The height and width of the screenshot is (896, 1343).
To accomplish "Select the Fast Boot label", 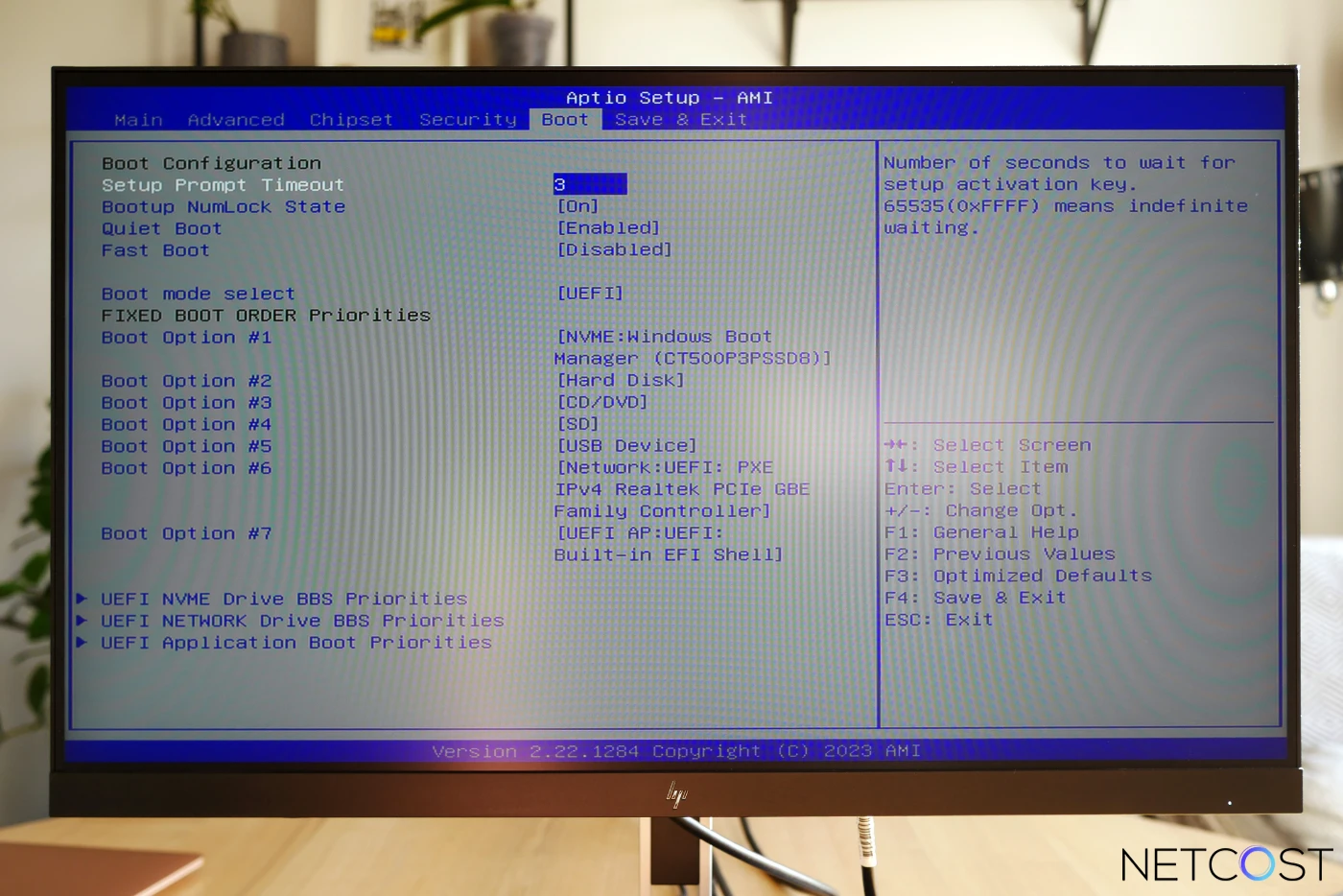I will click(155, 250).
